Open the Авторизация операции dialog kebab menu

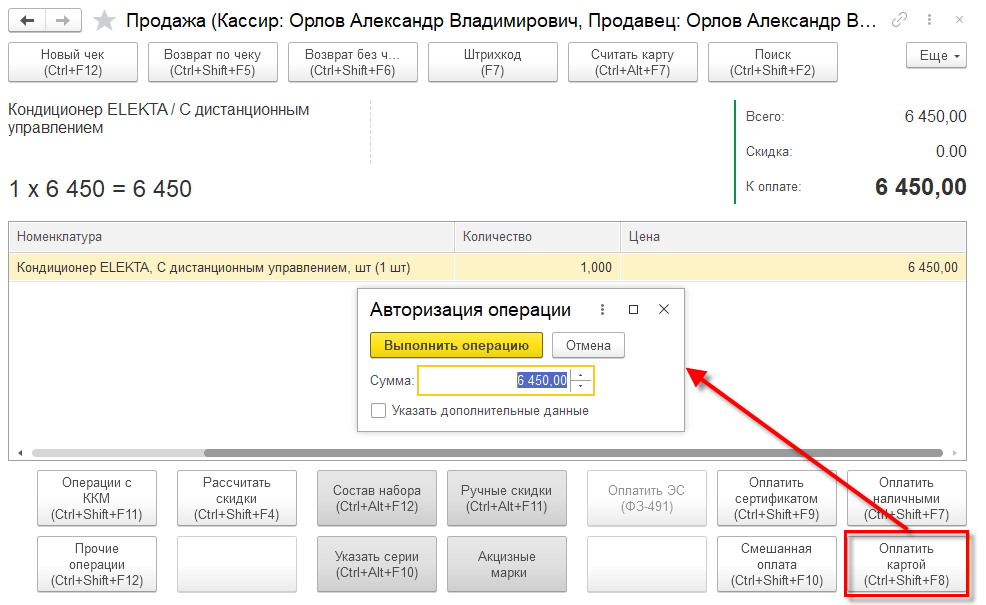602,309
